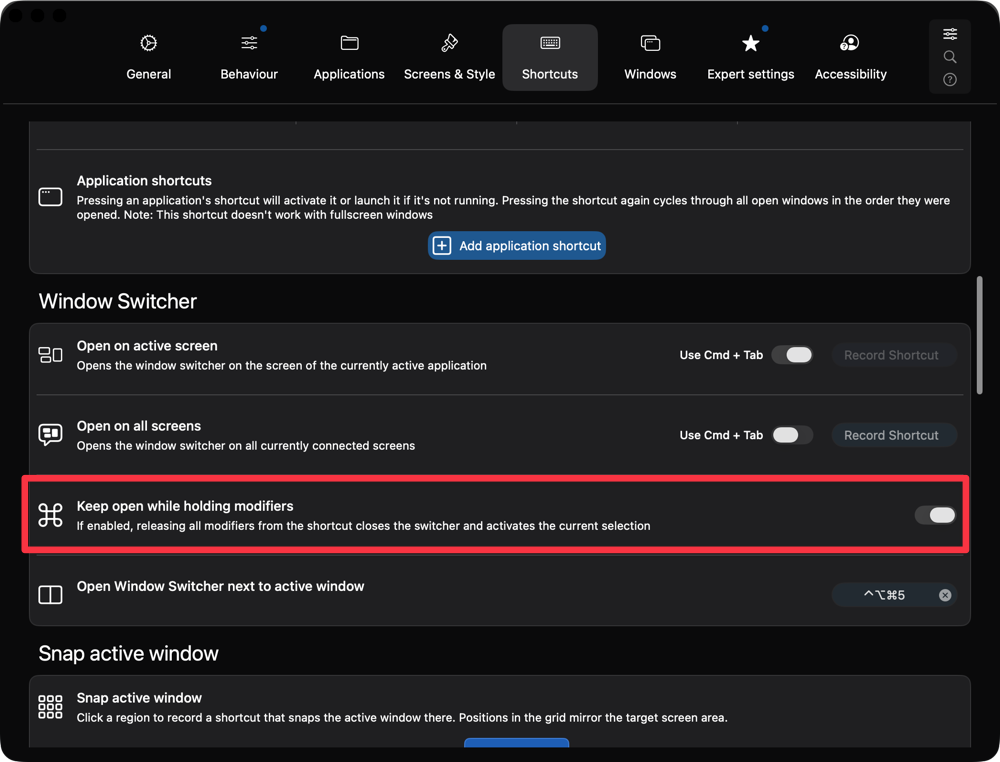Click Add application shortcut button
The image size is (1000, 762).
(517, 245)
